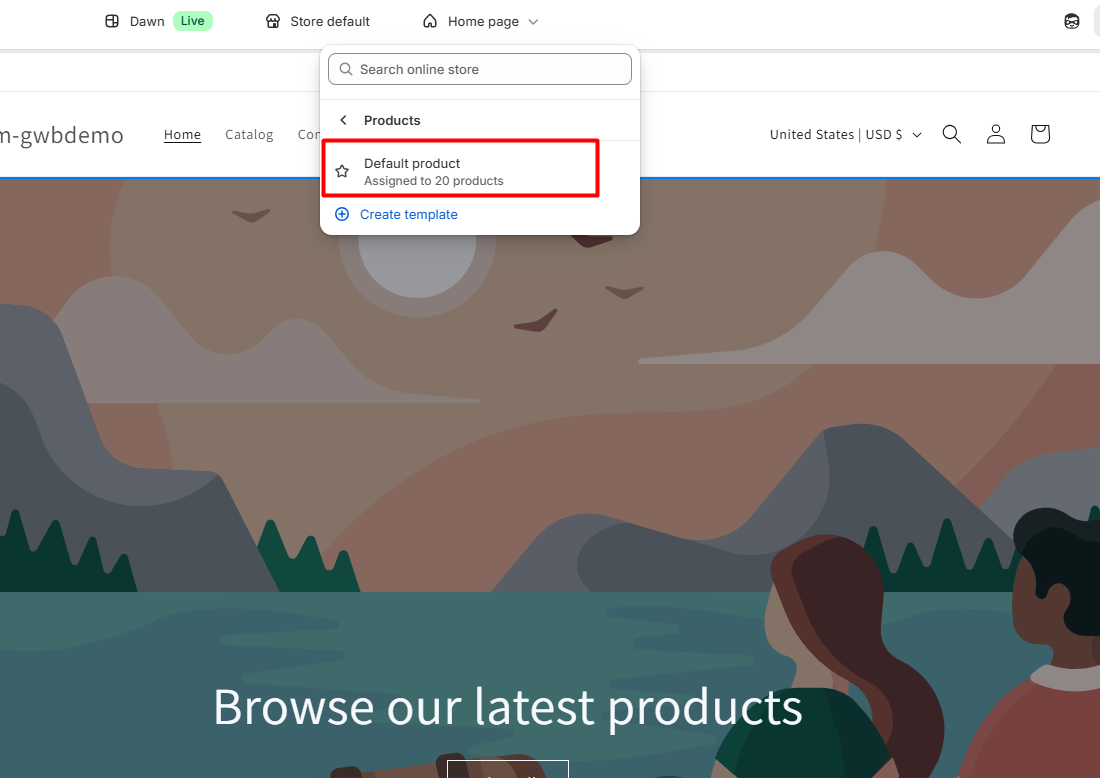This screenshot has height=778, width=1100.
Task: Click the green Live badge
Action: pos(192,21)
